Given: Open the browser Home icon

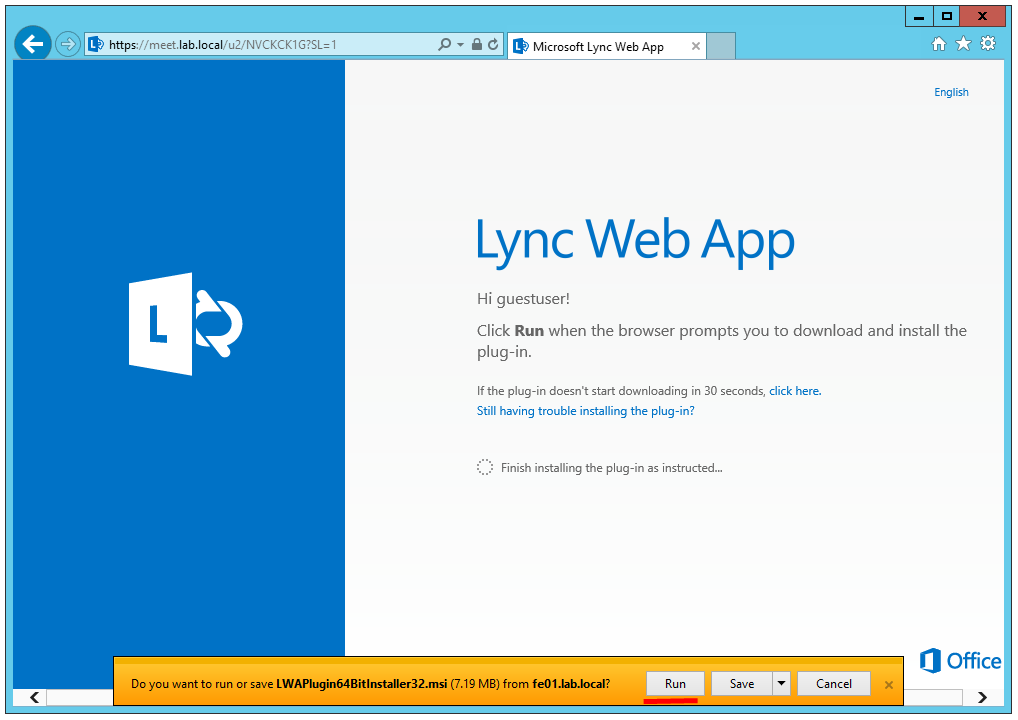Looking at the screenshot, I should 938,43.
